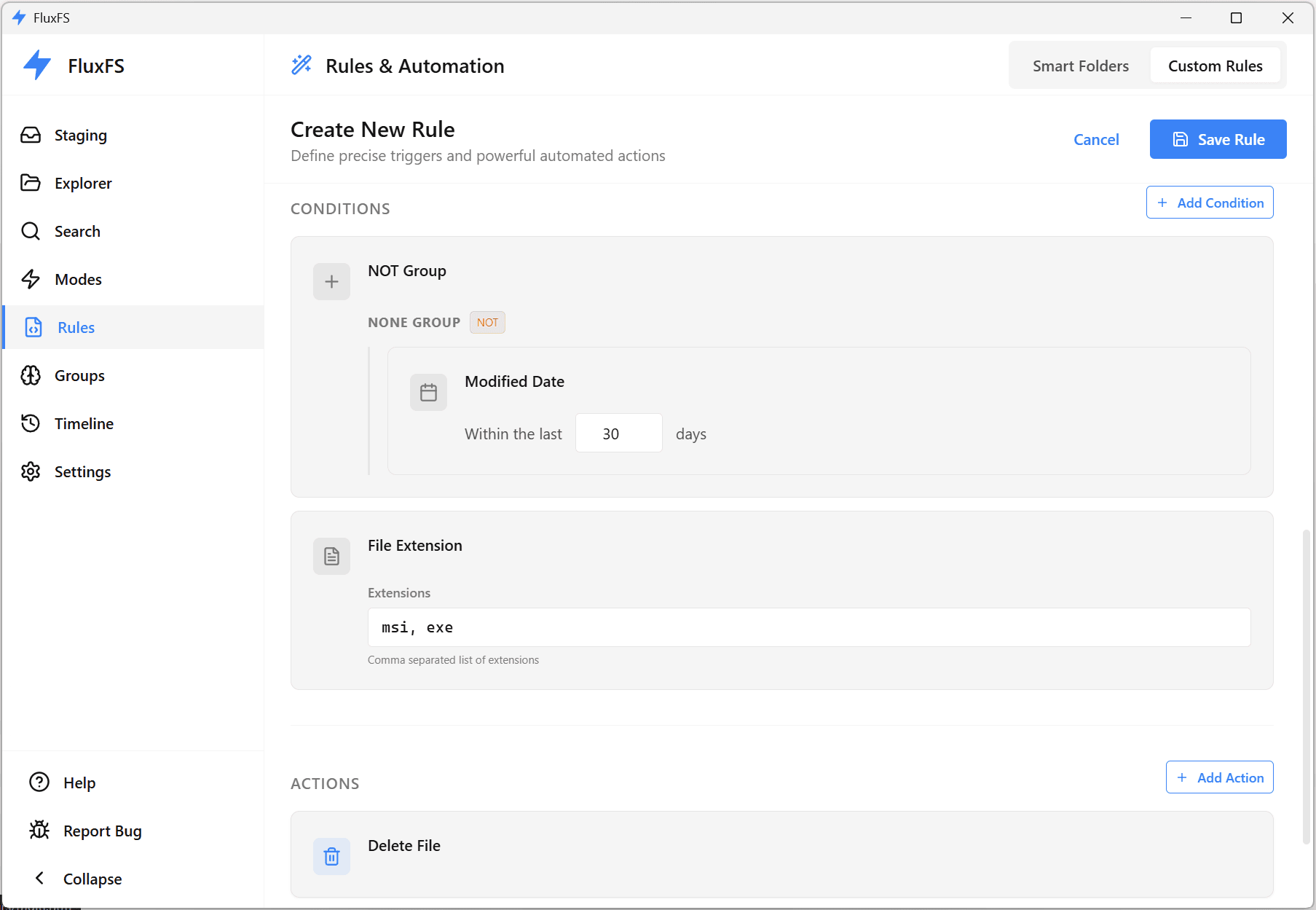The width and height of the screenshot is (1316, 910).
Task: Open the Modes section
Action: (77, 280)
